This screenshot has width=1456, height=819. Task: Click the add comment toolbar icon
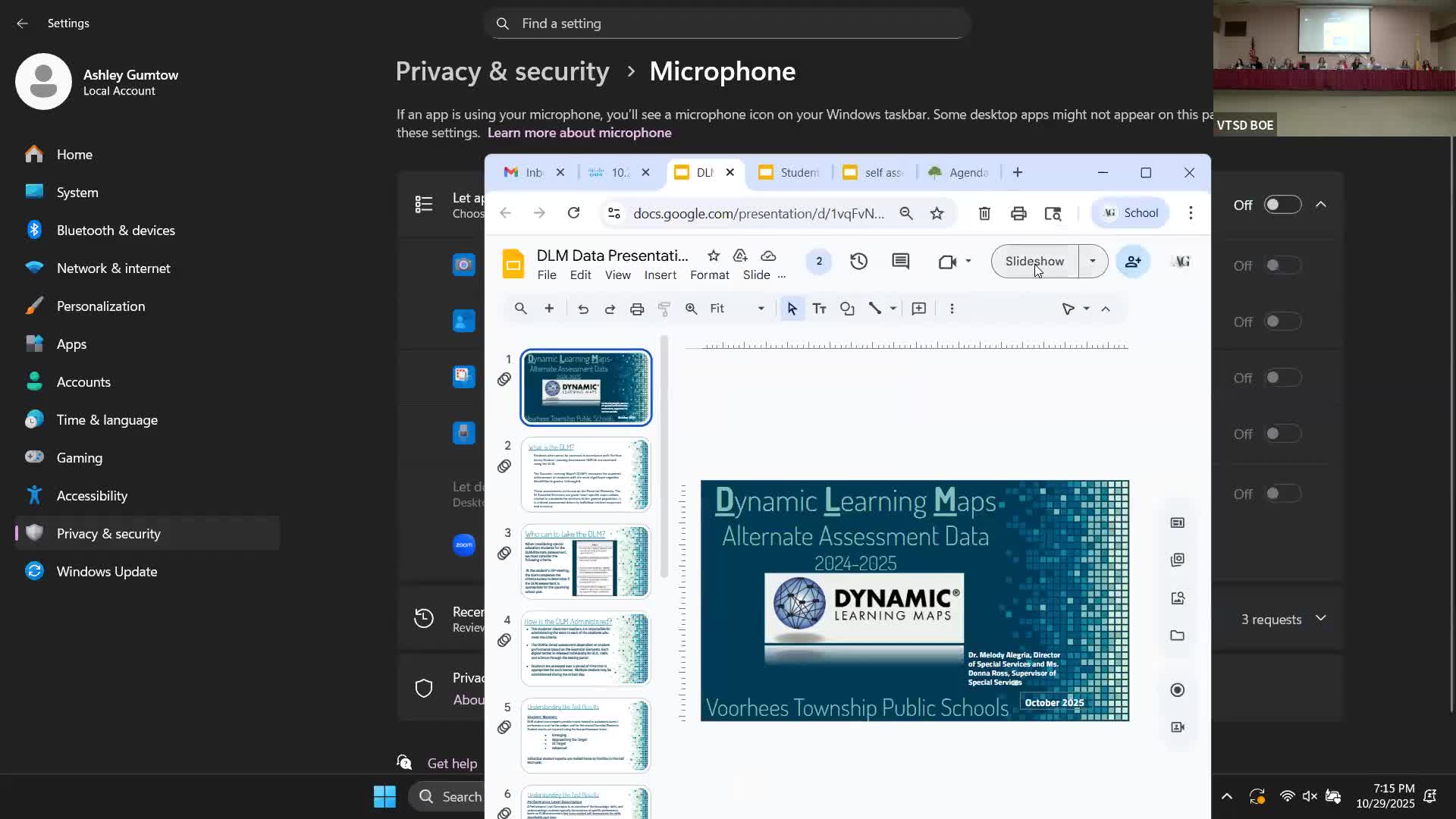coord(918,309)
